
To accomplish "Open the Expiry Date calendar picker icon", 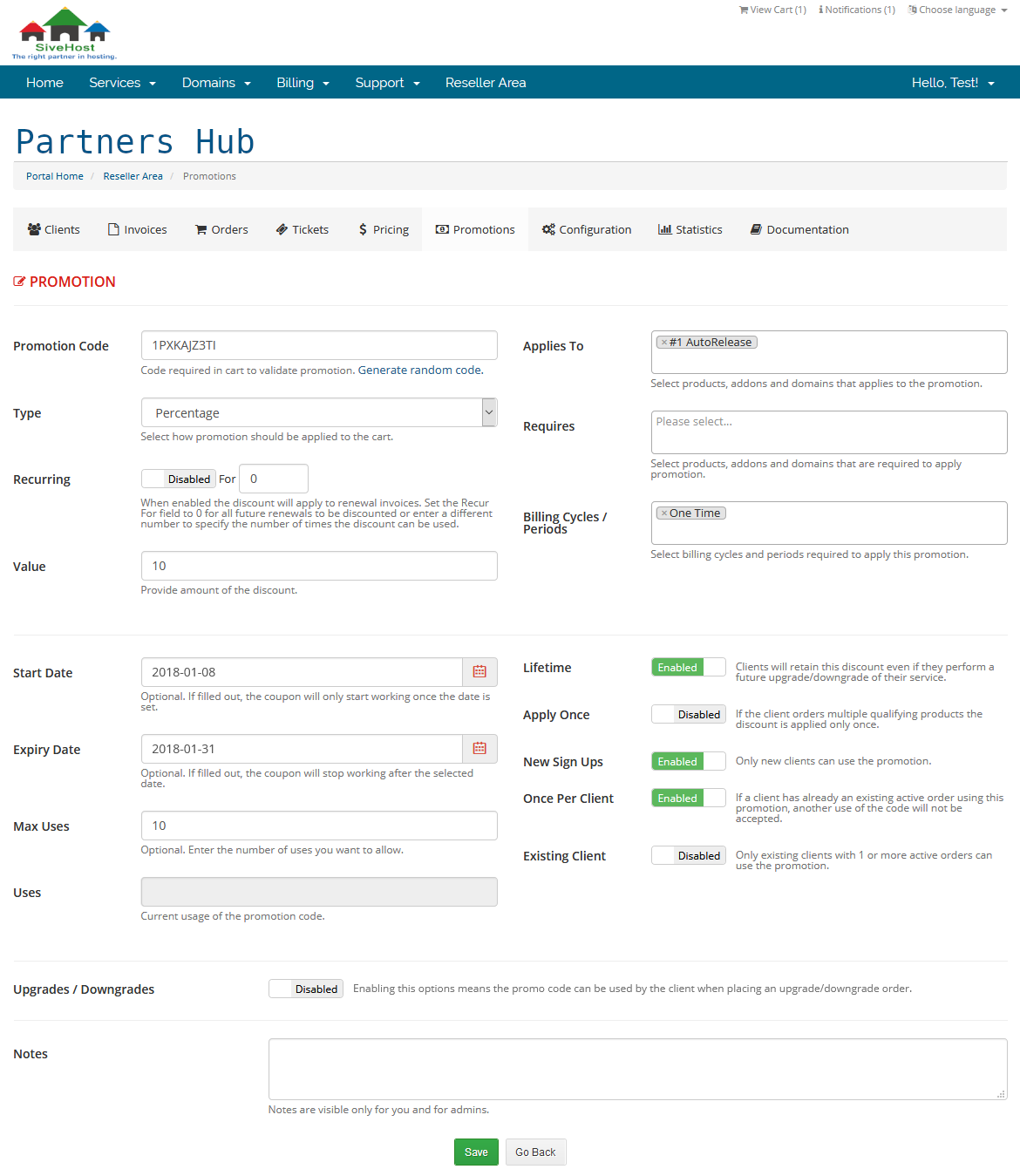I will click(x=479, y=749).
